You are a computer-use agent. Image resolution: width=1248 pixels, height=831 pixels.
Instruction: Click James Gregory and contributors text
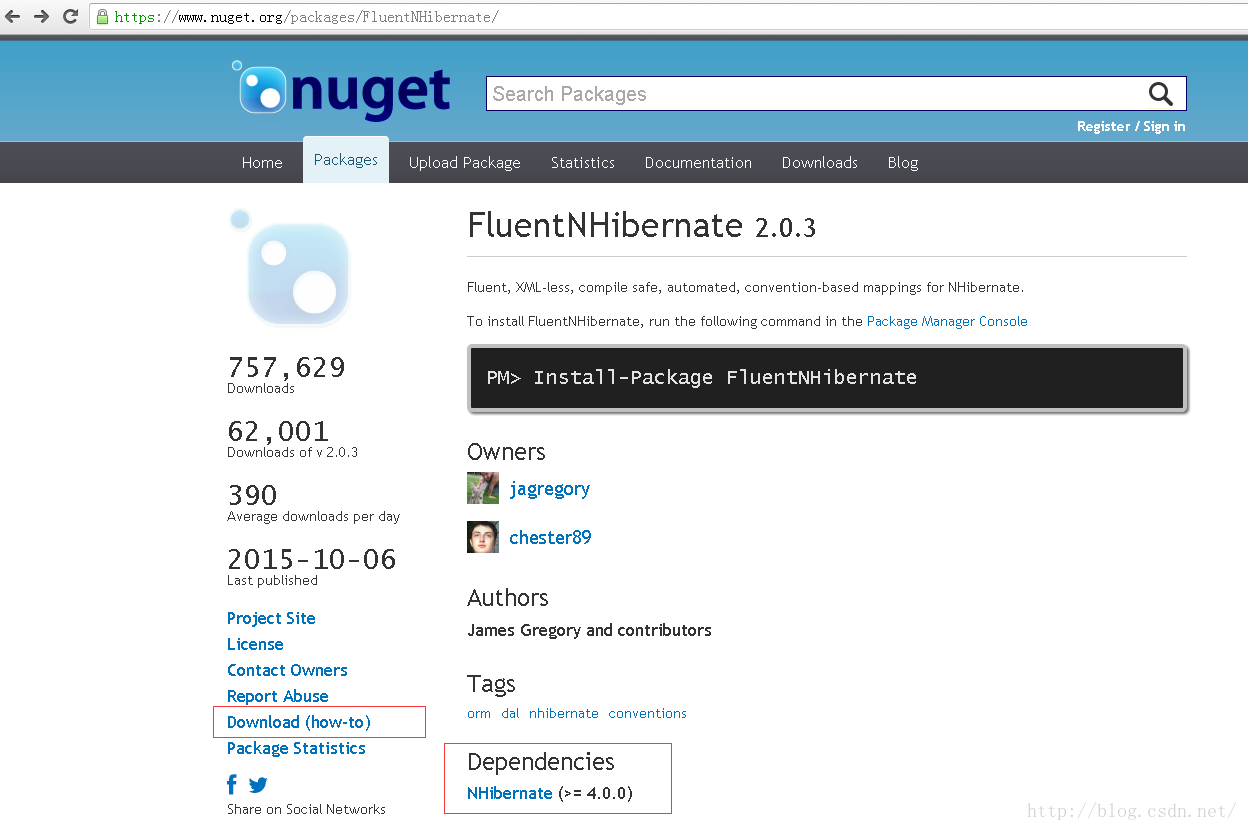point(589,630)
